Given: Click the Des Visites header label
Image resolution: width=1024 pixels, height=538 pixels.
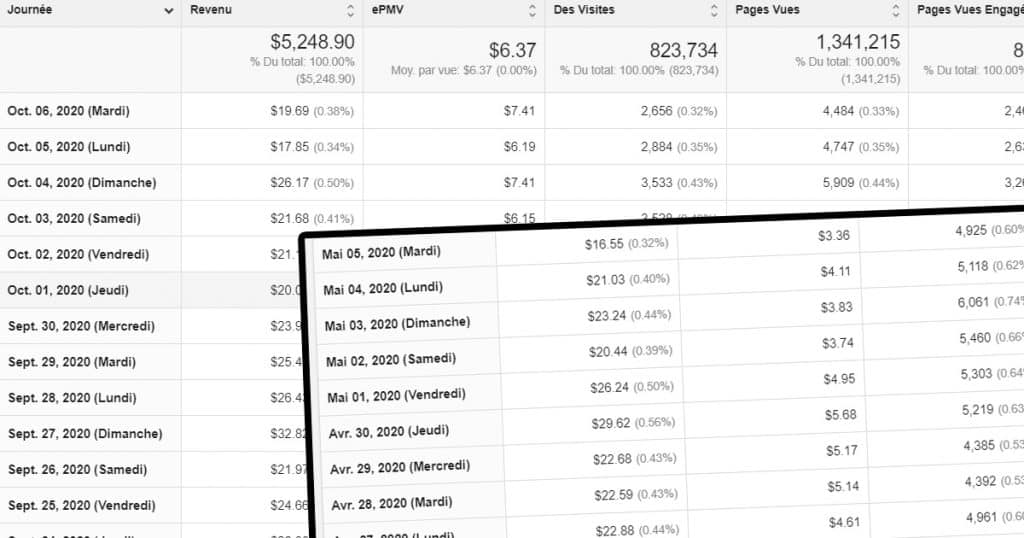Looking at the screenshot, I should coord(584,10).
